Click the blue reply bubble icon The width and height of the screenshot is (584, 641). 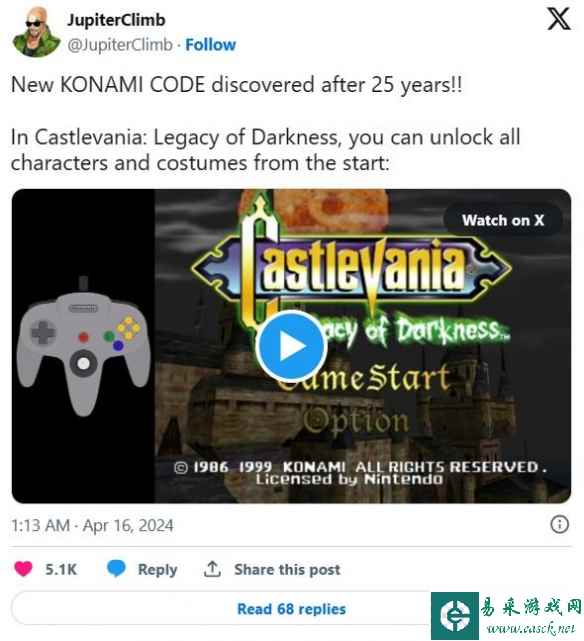click(116, 569)
